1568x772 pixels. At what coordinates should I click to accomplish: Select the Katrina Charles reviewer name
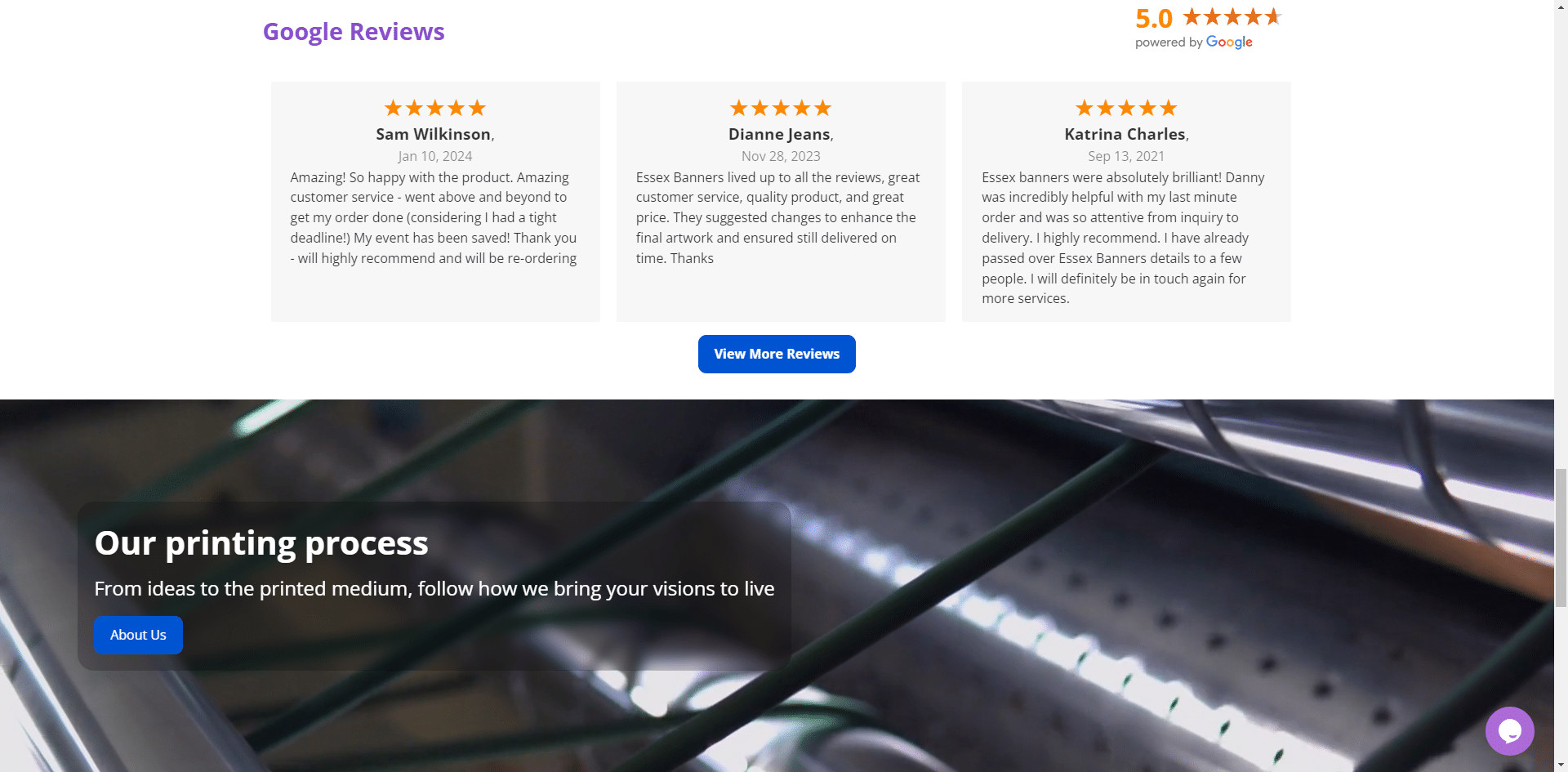(1125, 134)
